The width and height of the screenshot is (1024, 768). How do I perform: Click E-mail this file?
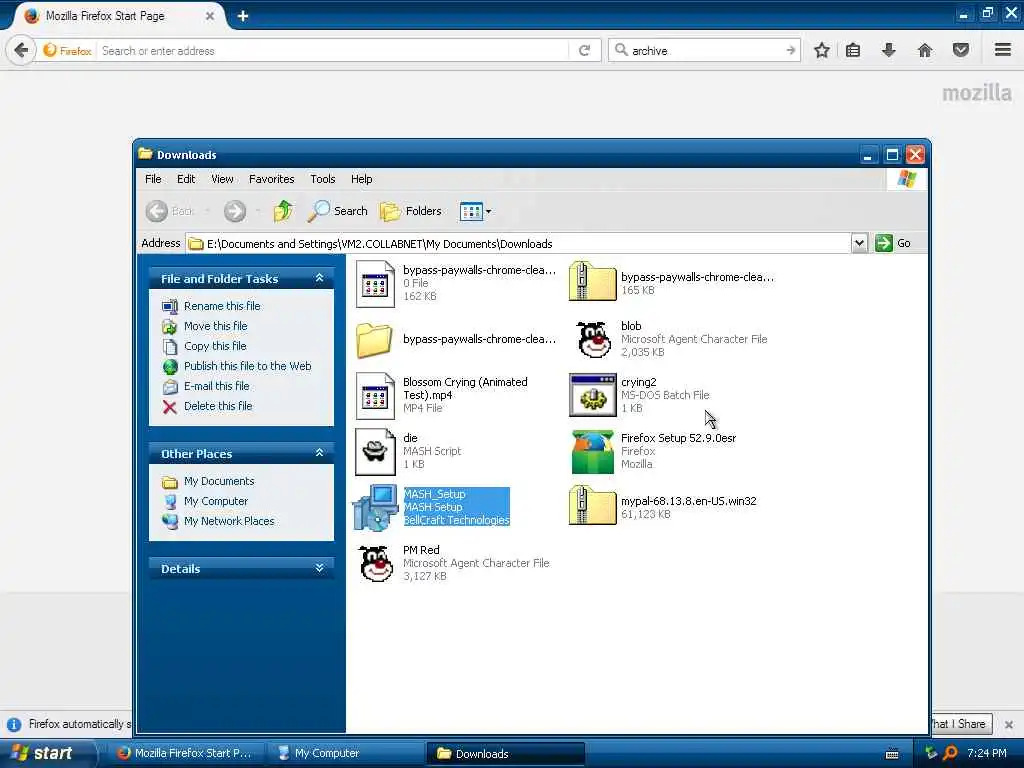216,386
